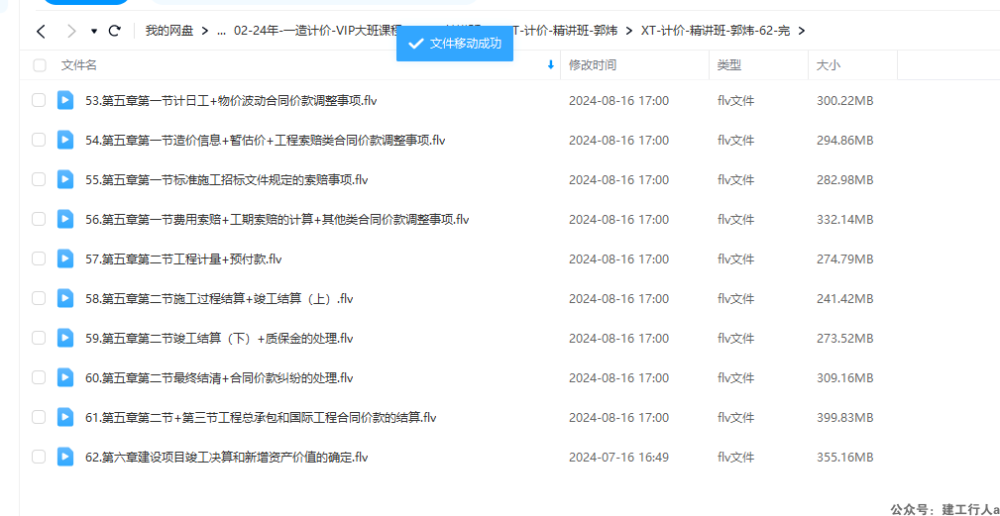
Task: Sort by 类型 column
Action: [x=729, y=65]
